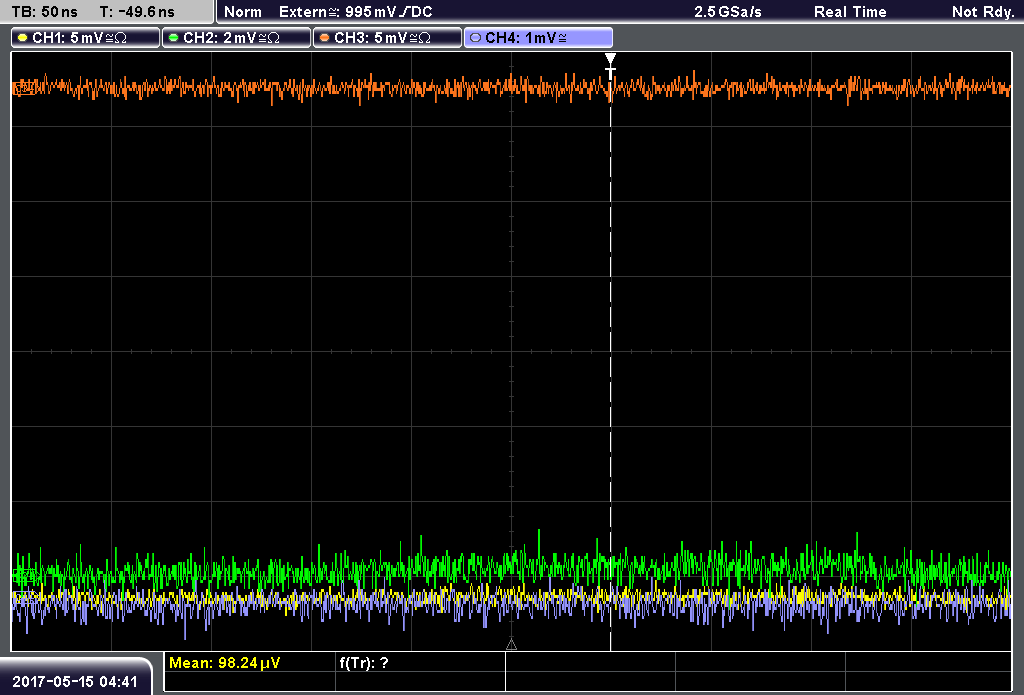The height and width of the screenshot is (695, 1024).
Task: Click the 2.5 GSa/s sample rate readout
Action: pos(728,12)
